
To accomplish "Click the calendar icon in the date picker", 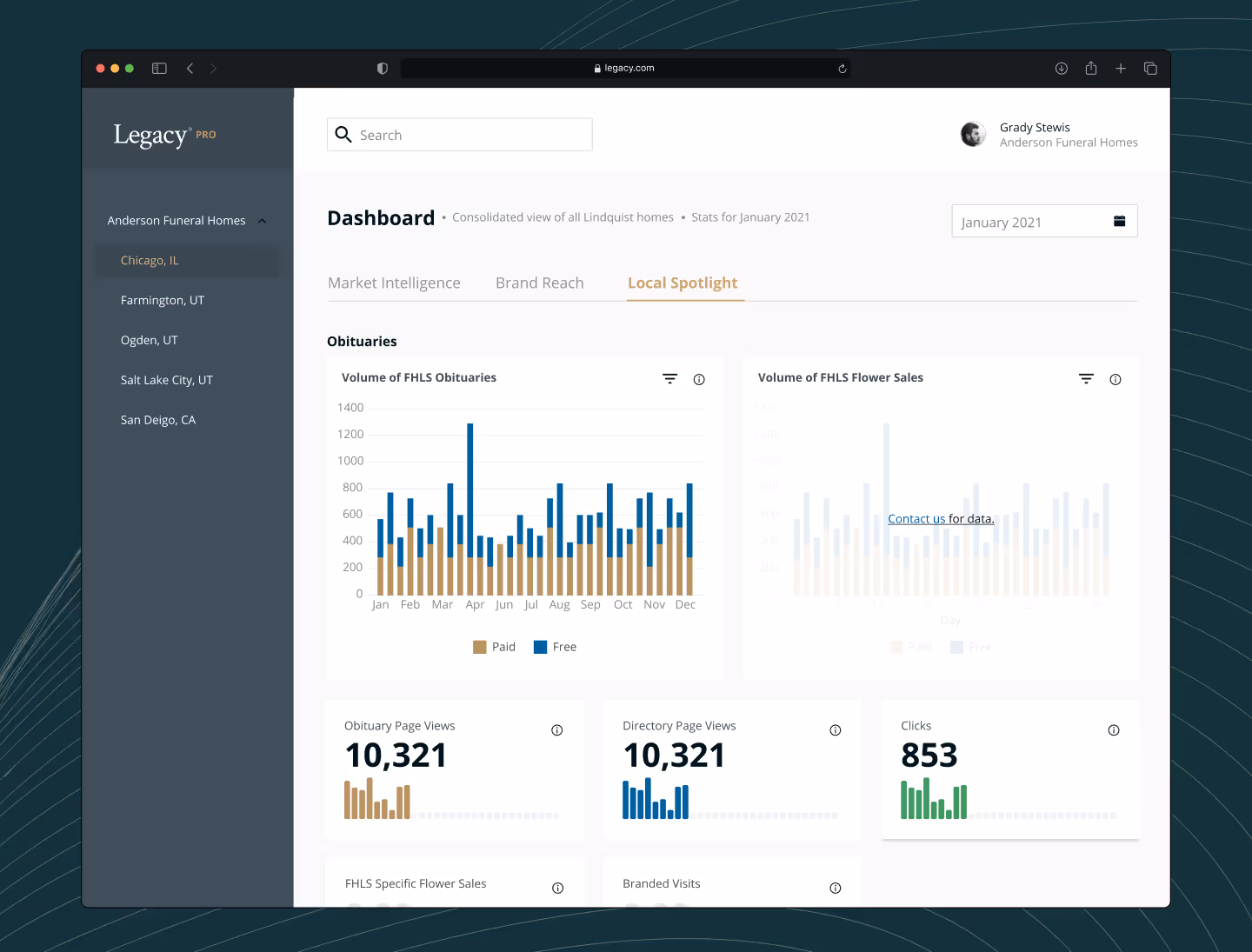I will coord(1119,221).
